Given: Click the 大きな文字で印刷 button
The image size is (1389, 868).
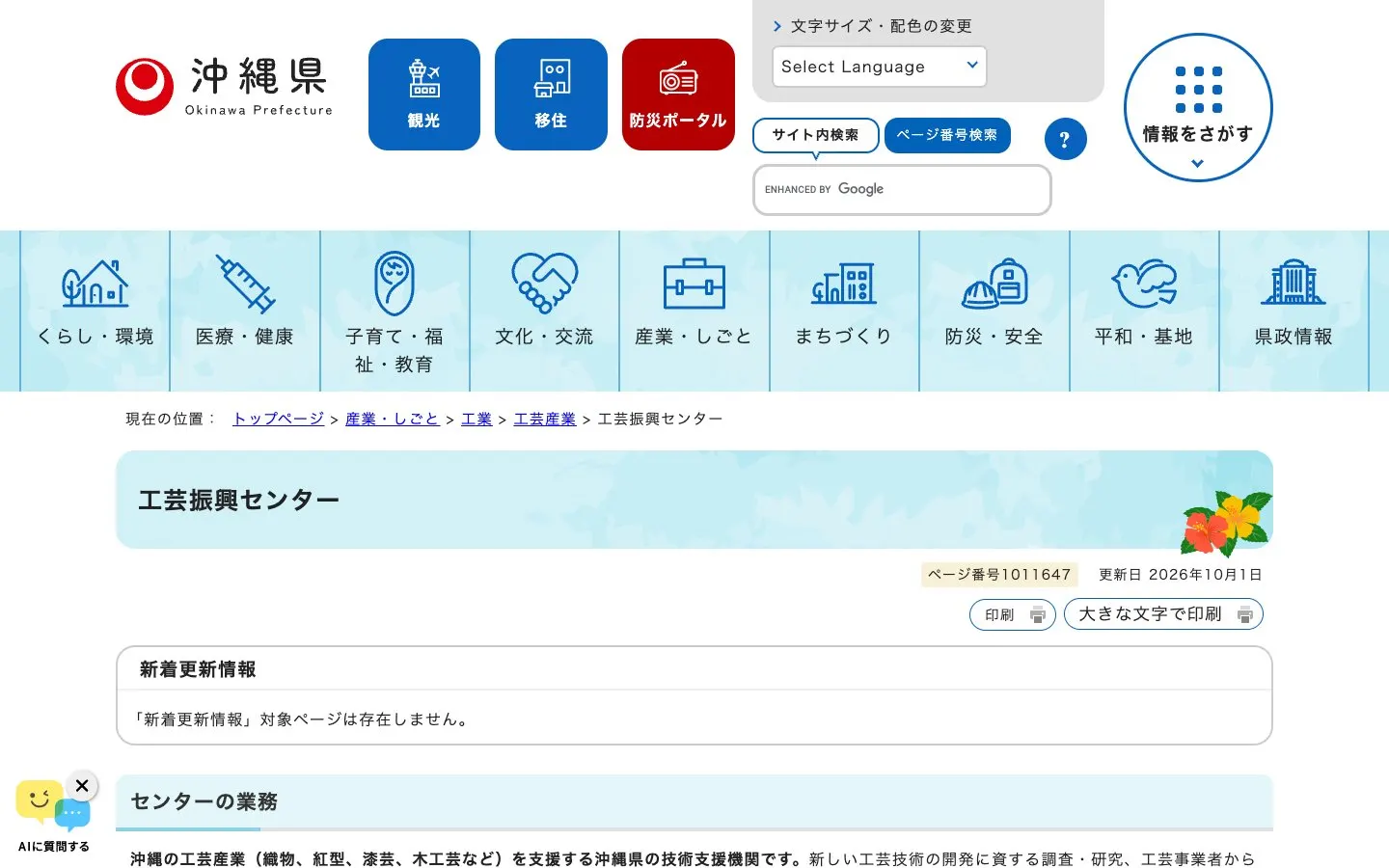Looking at the screenshot, I should click(x=1163, y=614).
